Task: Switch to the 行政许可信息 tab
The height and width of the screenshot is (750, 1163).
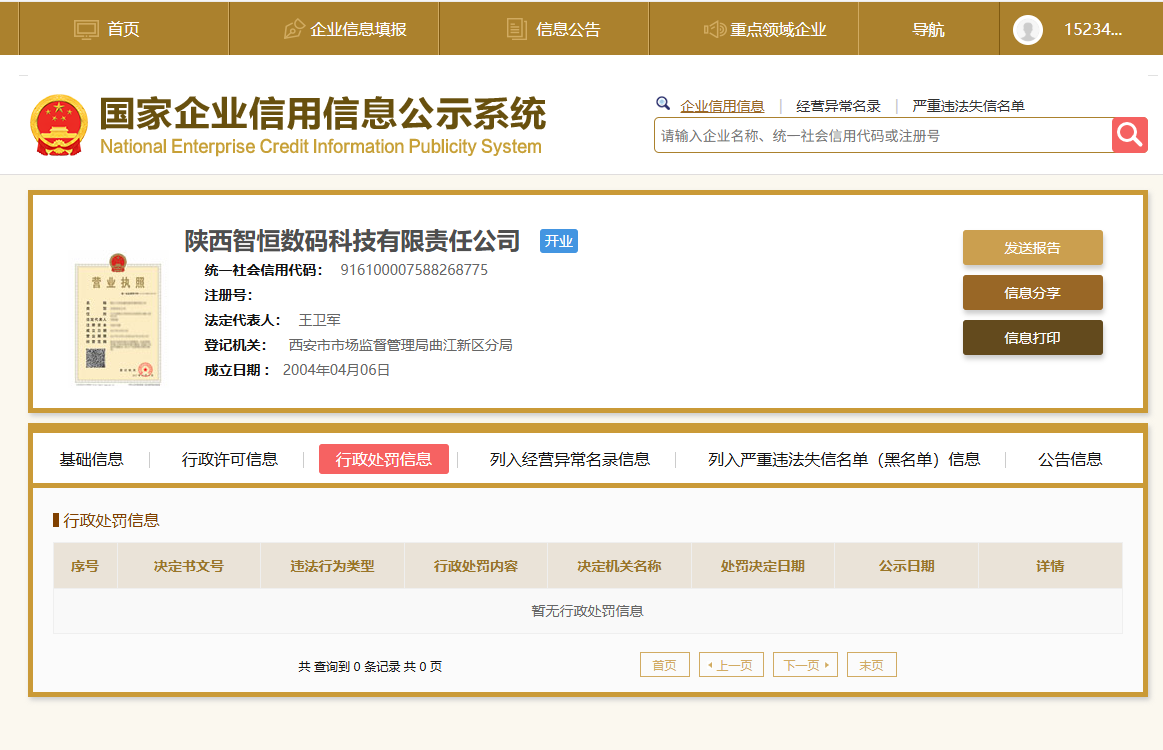Action: [x=230, y=459]
